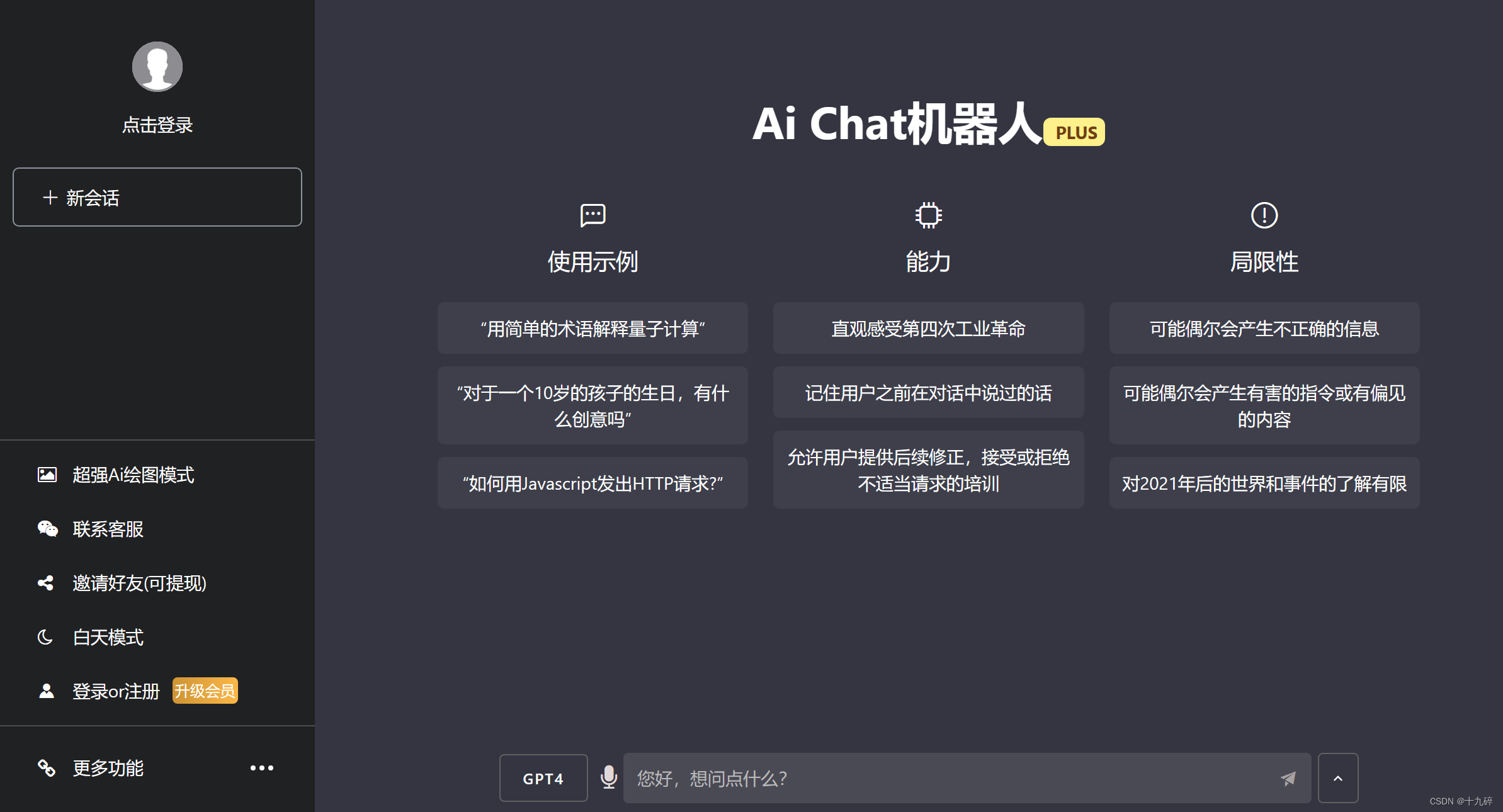
Task: Click the PLUS badge next to title
Action: [1074, 132]
